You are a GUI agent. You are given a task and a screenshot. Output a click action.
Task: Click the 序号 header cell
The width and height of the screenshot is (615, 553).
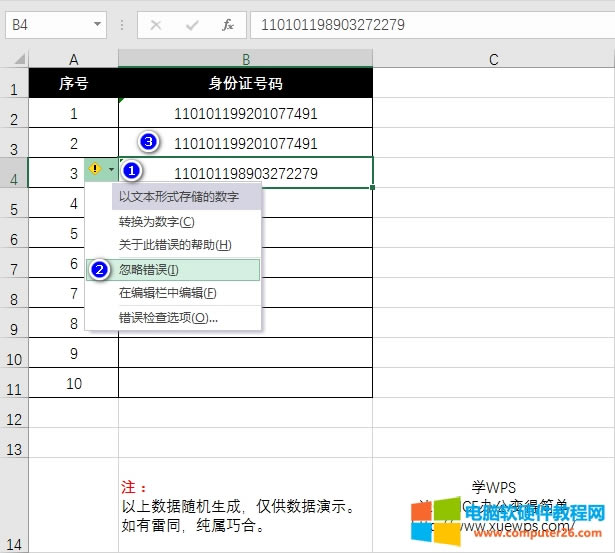click(74, 84)
